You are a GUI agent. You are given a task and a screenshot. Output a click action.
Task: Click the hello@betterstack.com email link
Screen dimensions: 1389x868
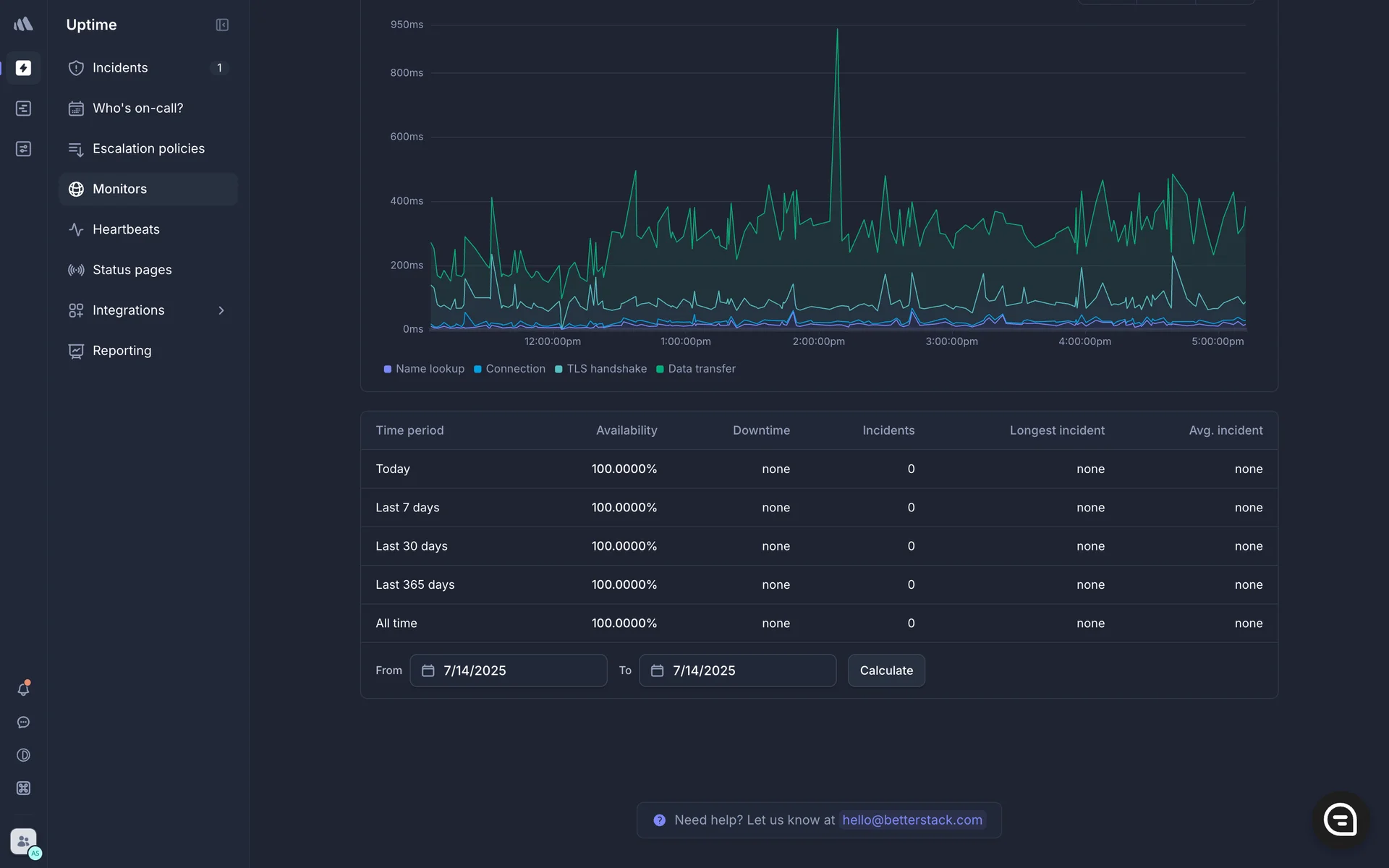click(x=912, y=820)
